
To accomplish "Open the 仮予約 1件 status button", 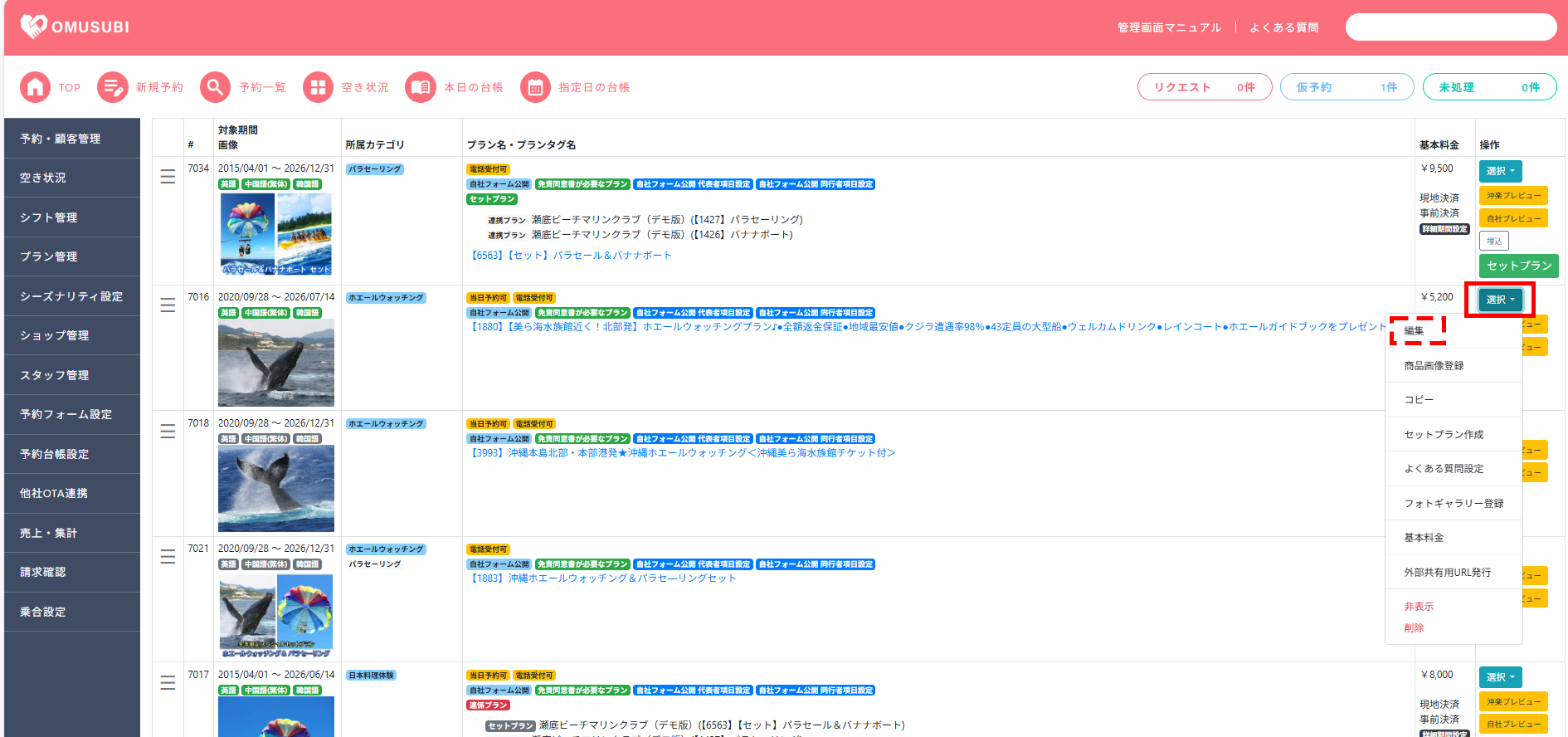I will coord(1346,87).
